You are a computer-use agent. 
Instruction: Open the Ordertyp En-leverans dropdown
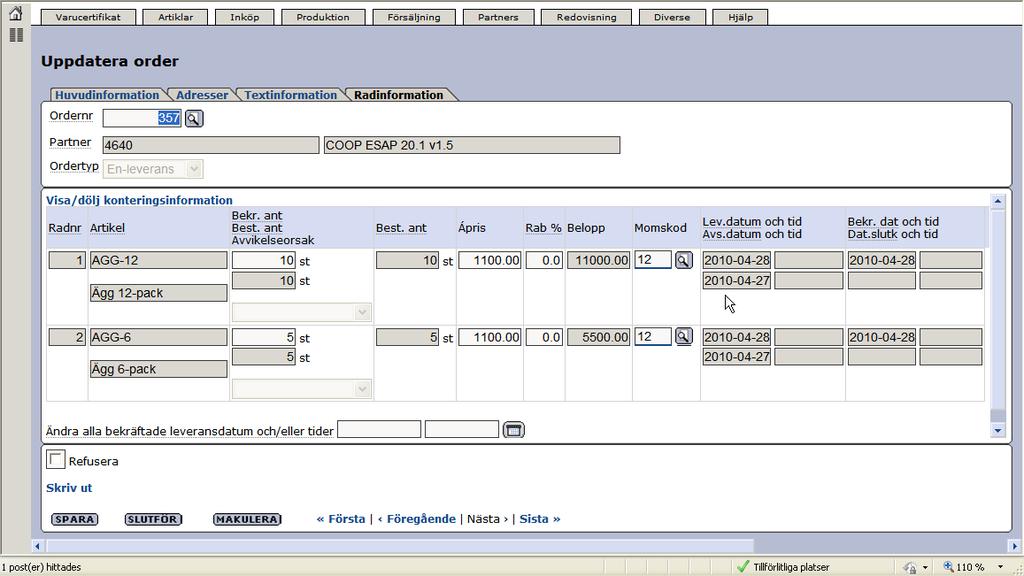(x=153, y=168)
